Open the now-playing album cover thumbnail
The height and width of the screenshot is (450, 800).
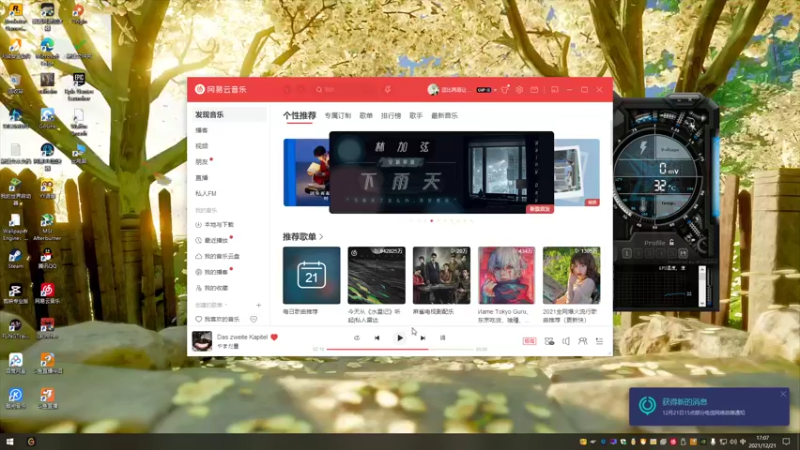click(202, 341)
